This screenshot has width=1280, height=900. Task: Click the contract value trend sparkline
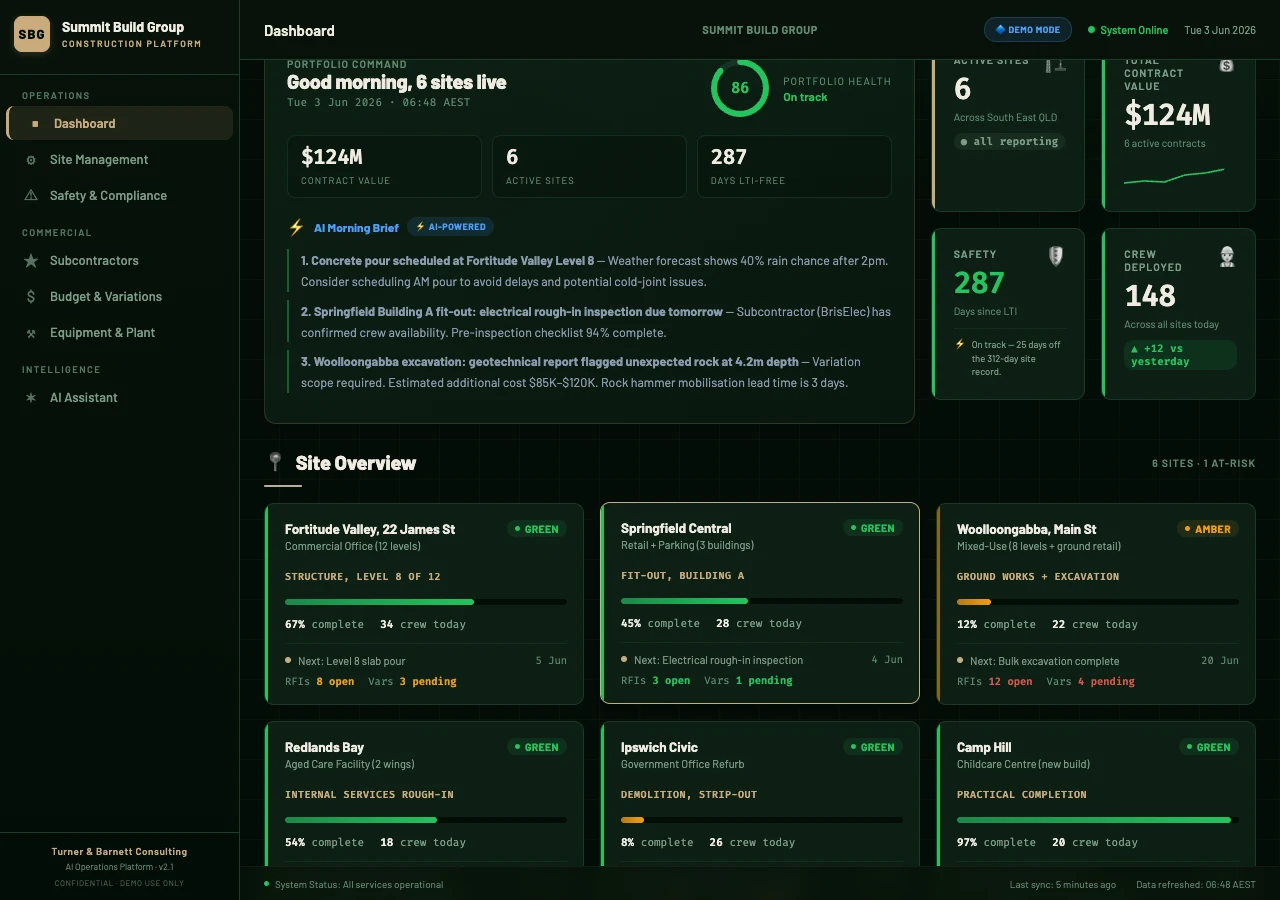click(x=1174, y=177)
